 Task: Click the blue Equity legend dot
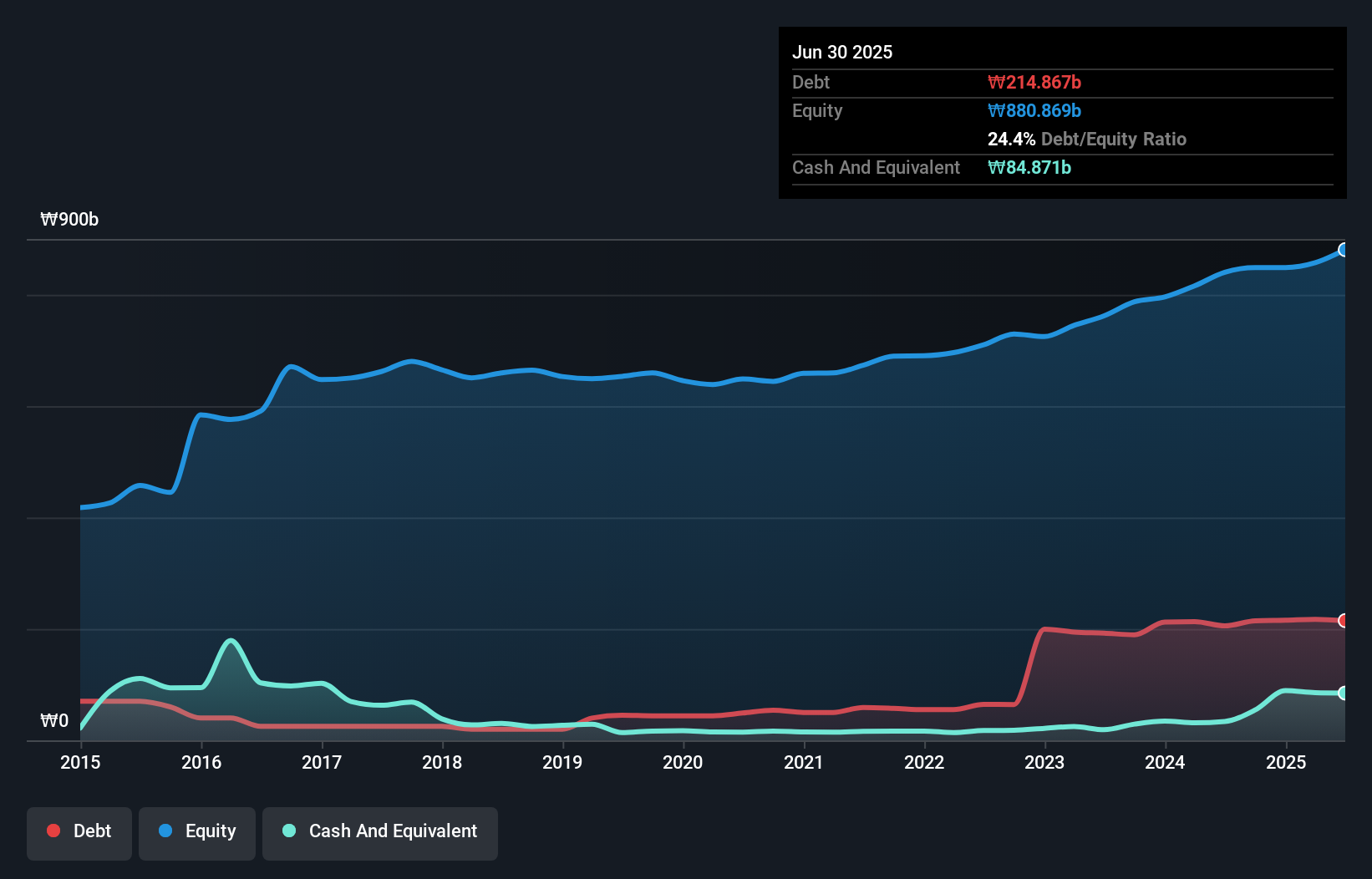coord(166,831)
